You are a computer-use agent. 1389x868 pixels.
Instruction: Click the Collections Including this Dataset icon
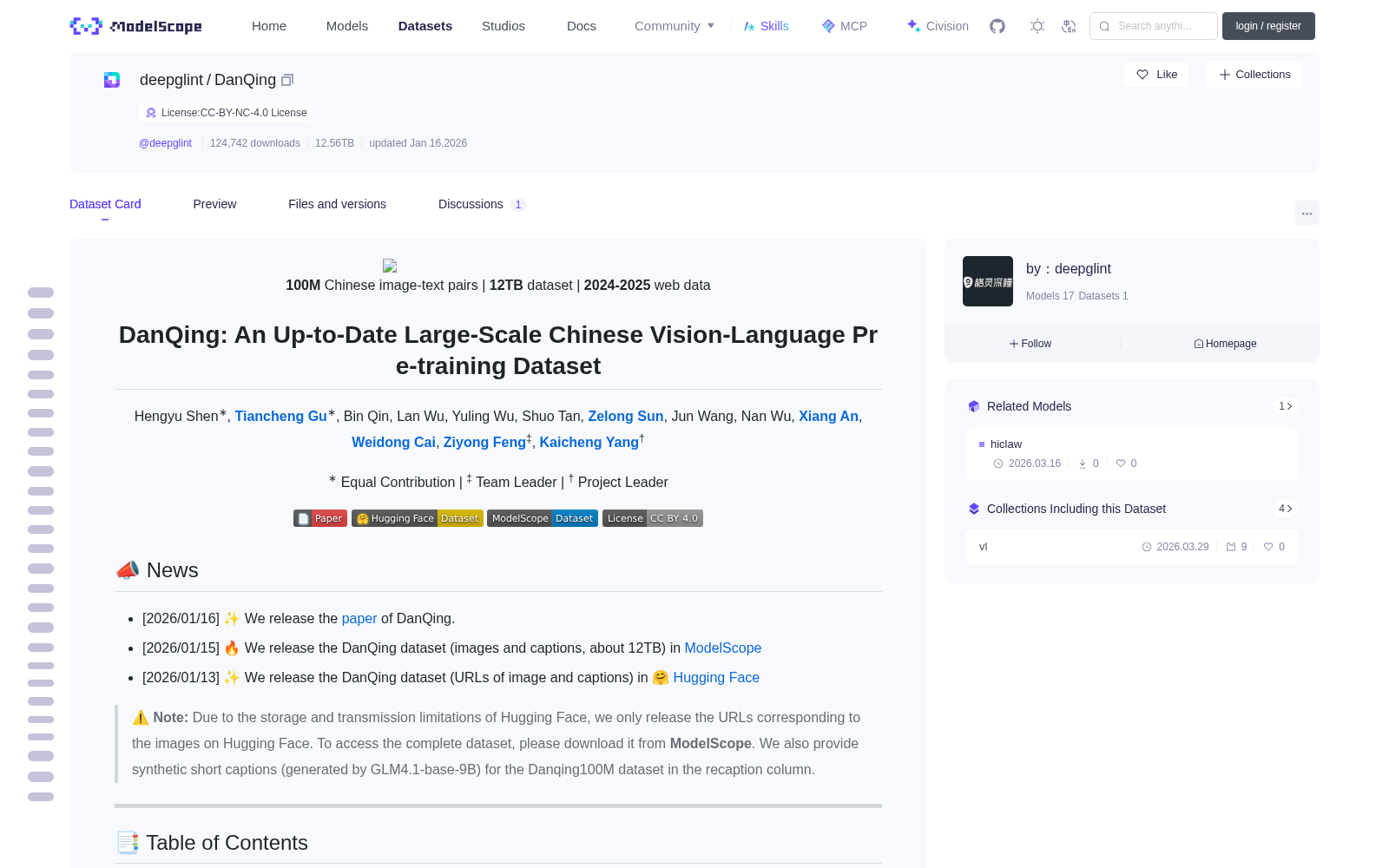click(x=974, y=509)
